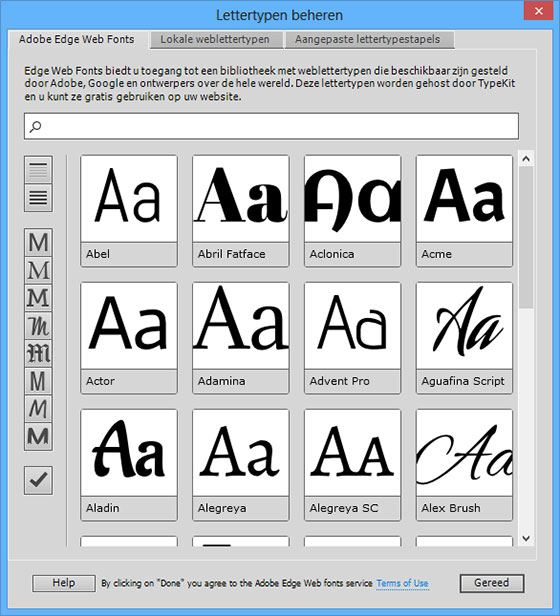Select the Alegreya SC font tile
Screen dimensions: 560x616
353,465
